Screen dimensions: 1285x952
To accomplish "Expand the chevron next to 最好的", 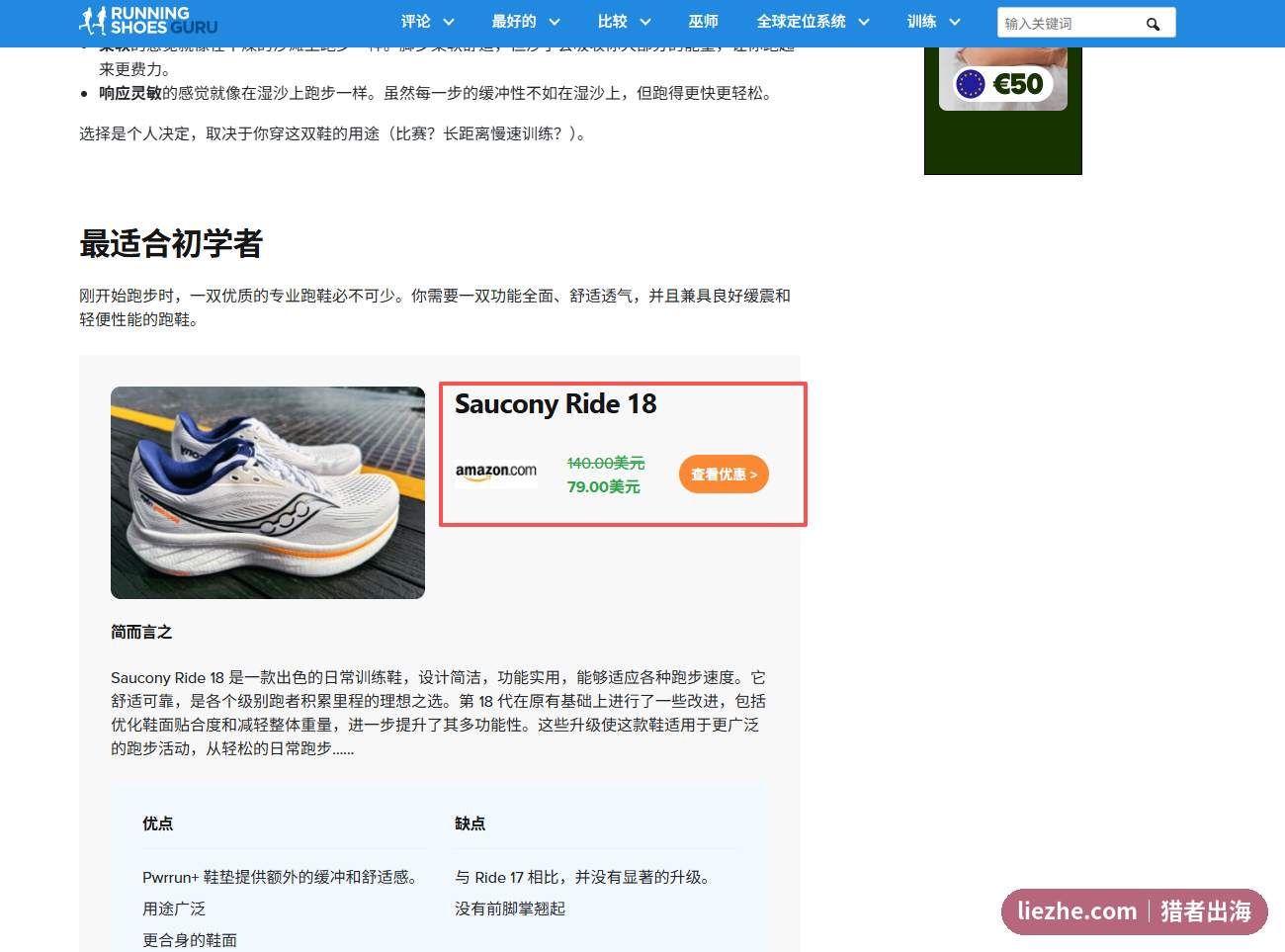I will 555,22.
